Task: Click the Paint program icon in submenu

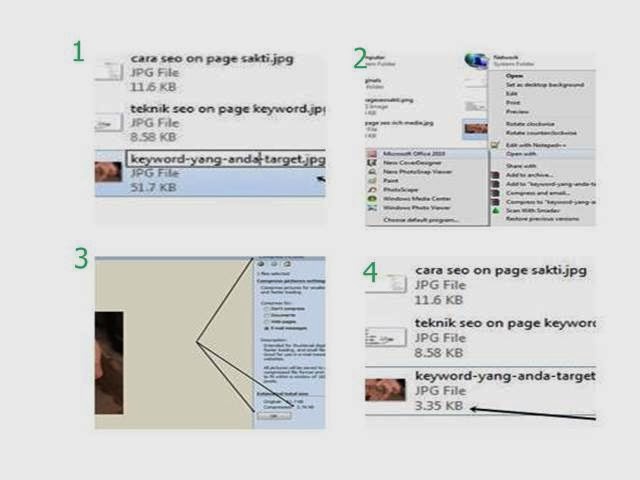Action: pos(372,180)
